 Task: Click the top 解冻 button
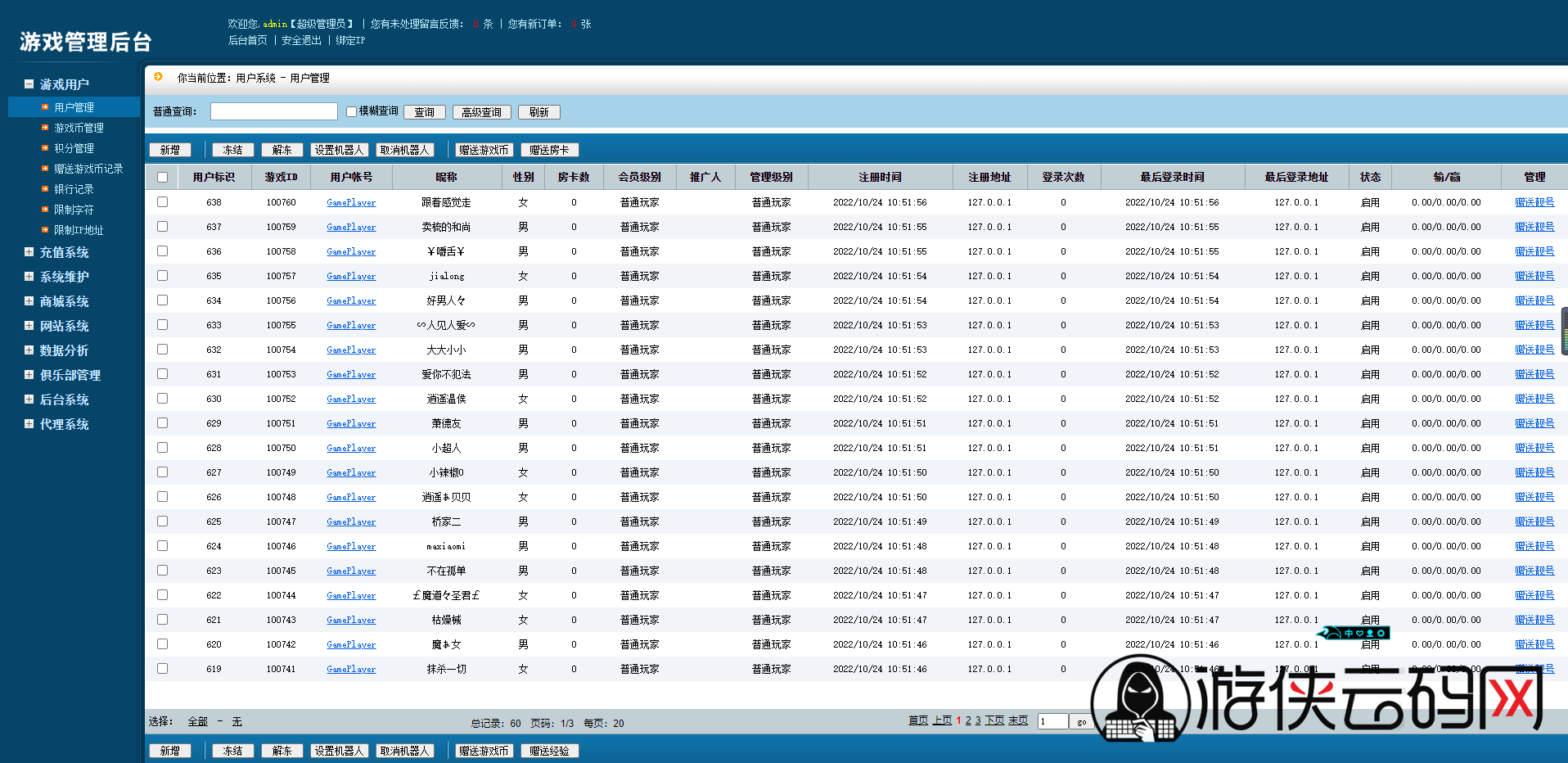click(x=282, y=150)
